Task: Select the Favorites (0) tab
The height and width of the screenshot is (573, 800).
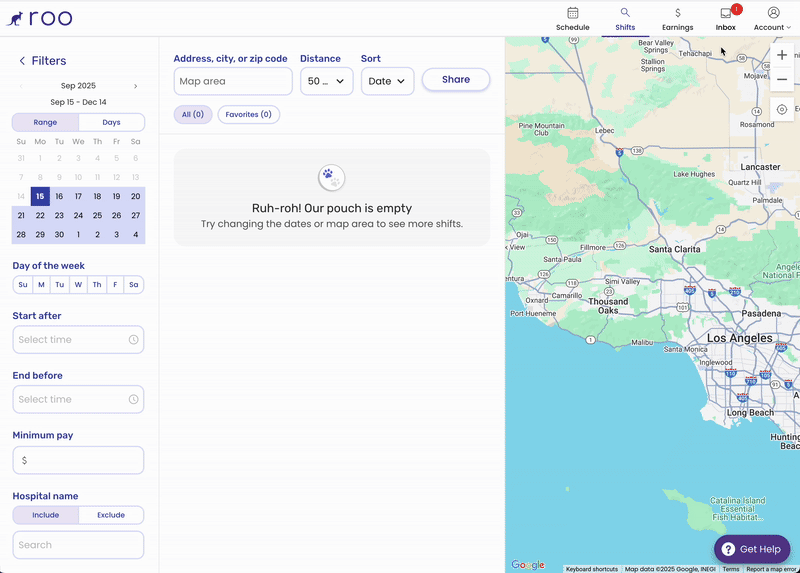Action: pyautogui.click(x=248, y=114)
